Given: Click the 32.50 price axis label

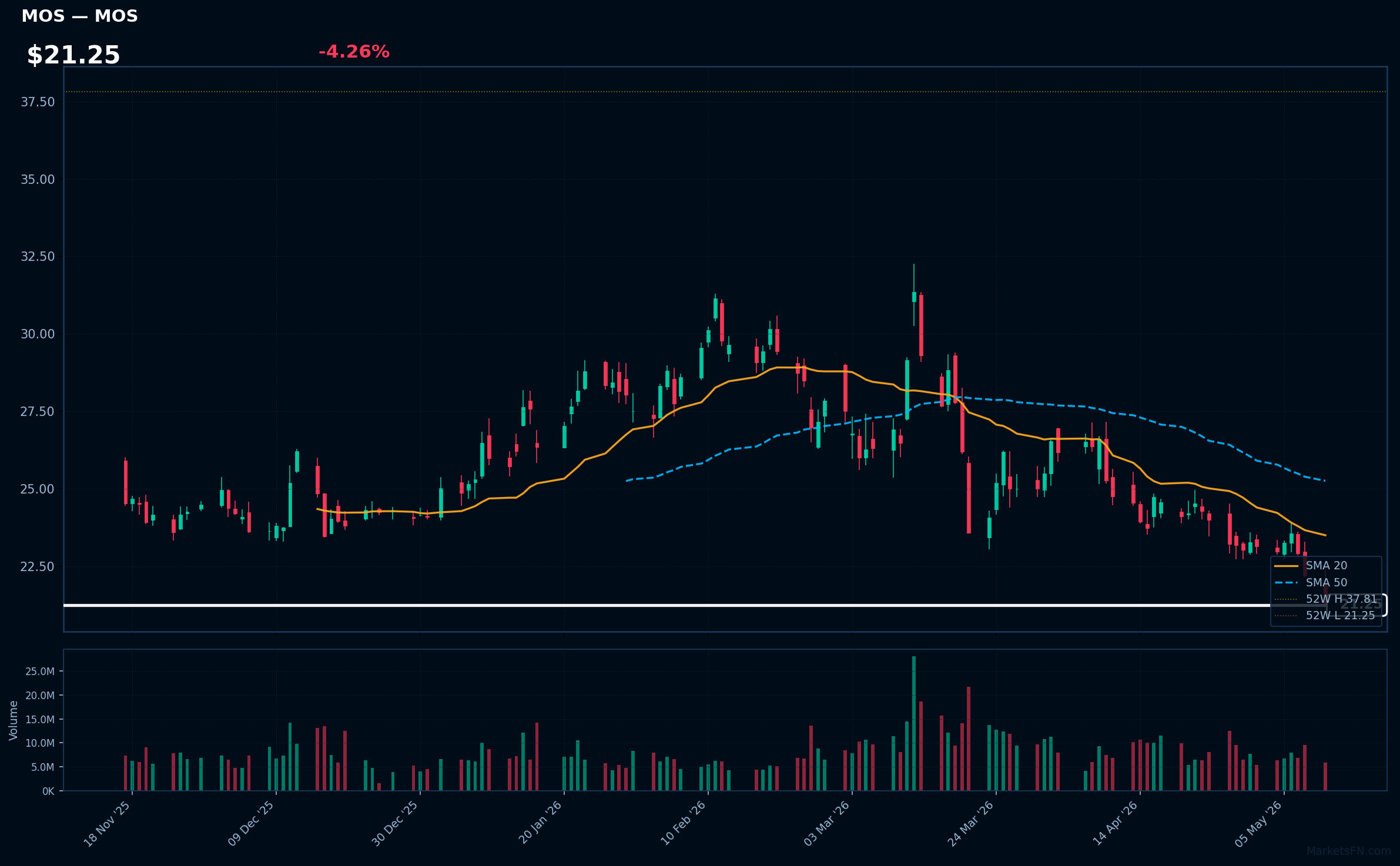Looking at the screenshot, I should coord(38,257).
